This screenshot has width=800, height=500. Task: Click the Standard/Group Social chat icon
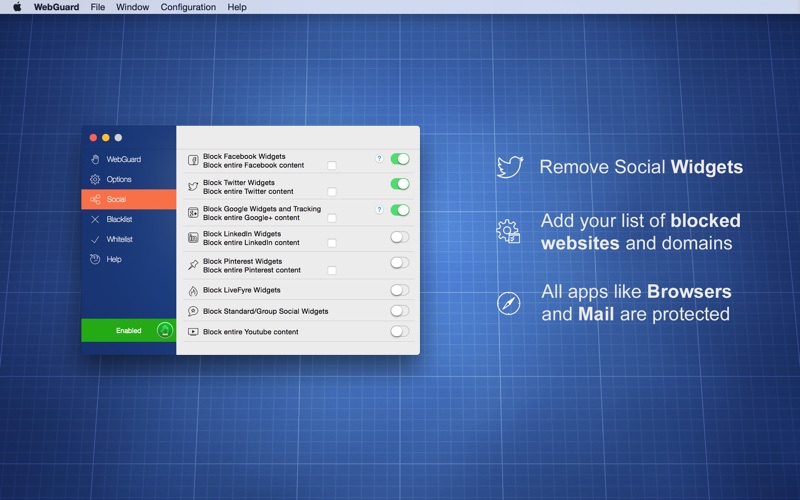click(193, 311)
